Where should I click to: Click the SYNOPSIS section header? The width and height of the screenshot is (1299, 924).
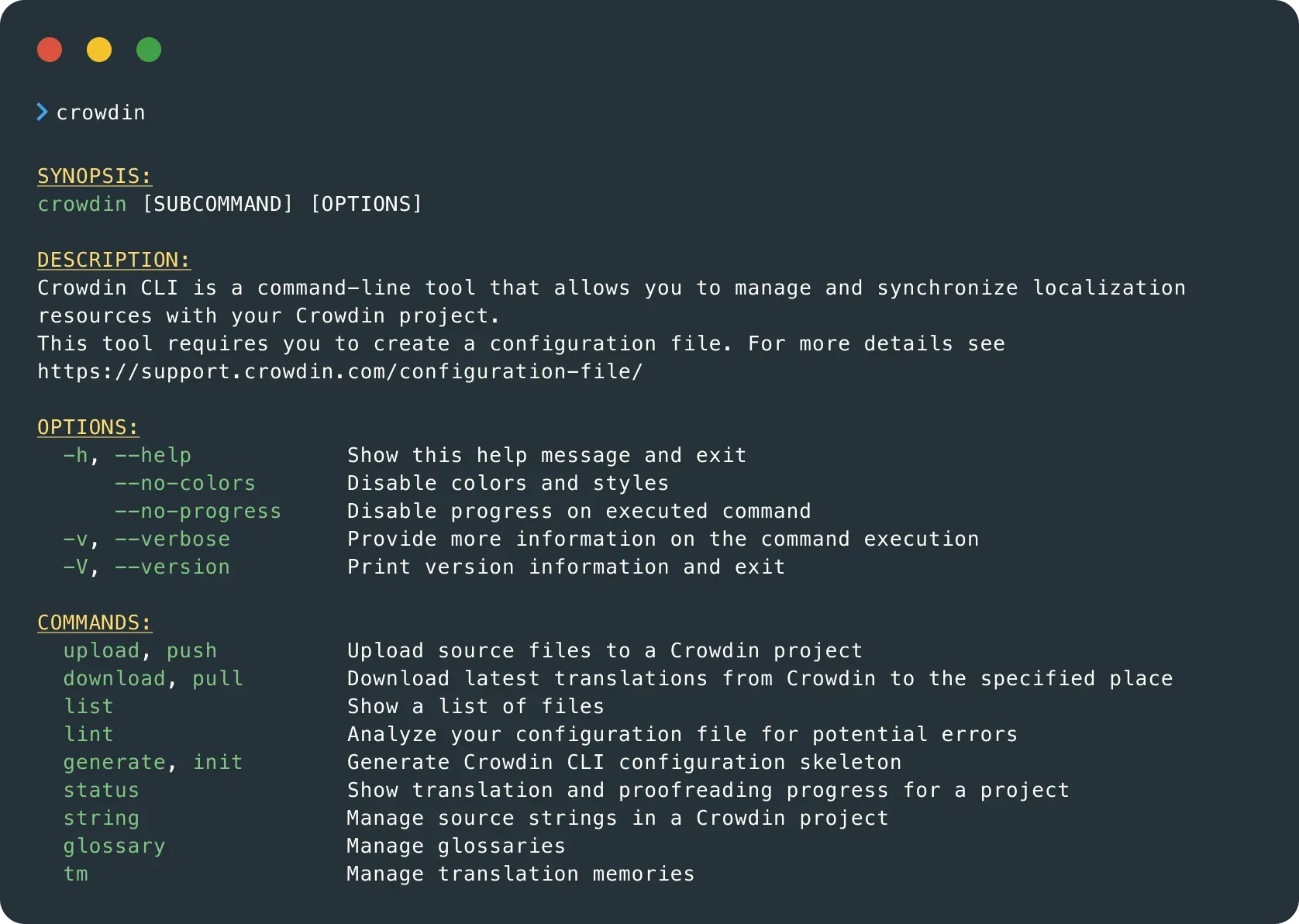[94, 176]
